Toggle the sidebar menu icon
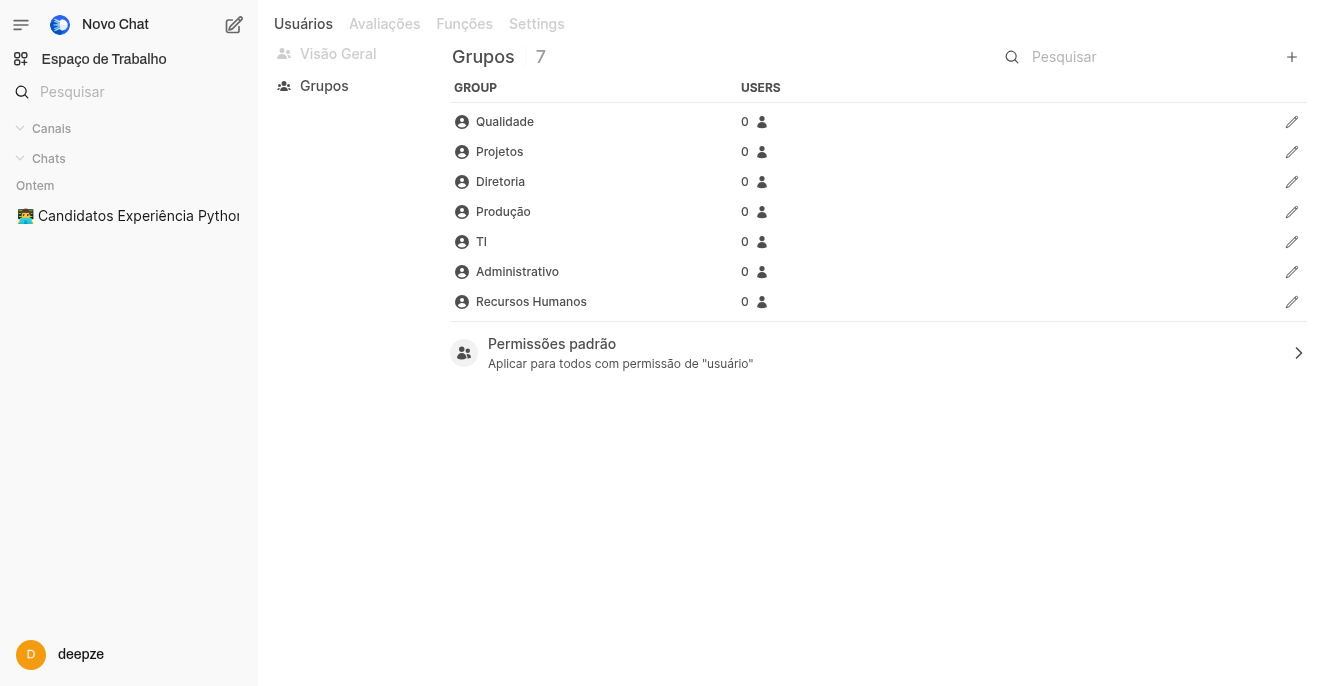 pos(21,25)
